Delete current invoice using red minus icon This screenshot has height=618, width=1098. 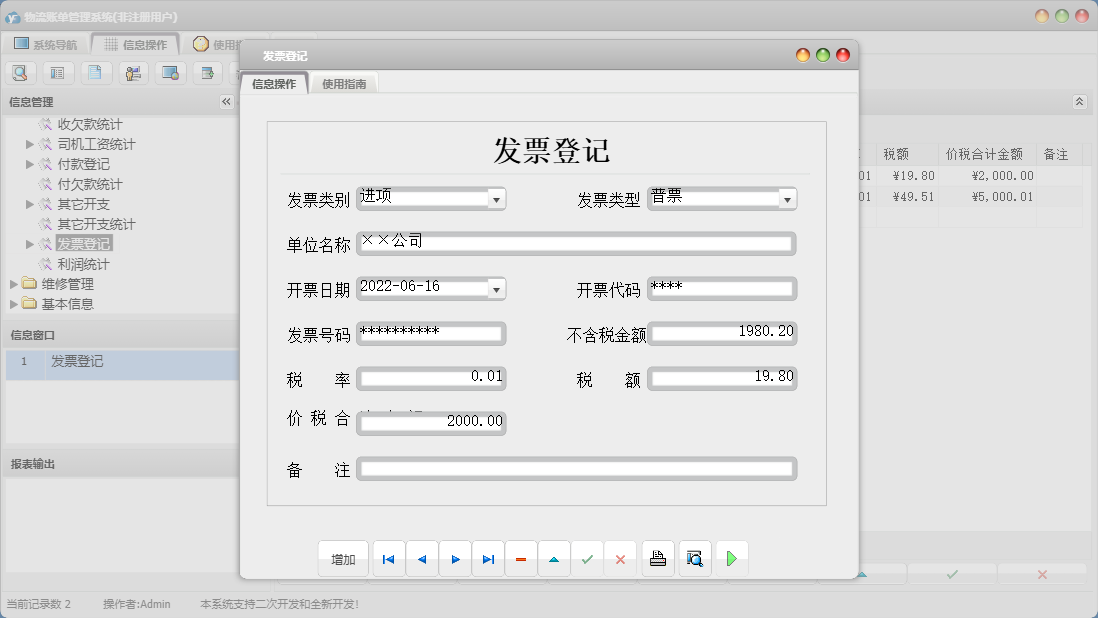520,558
